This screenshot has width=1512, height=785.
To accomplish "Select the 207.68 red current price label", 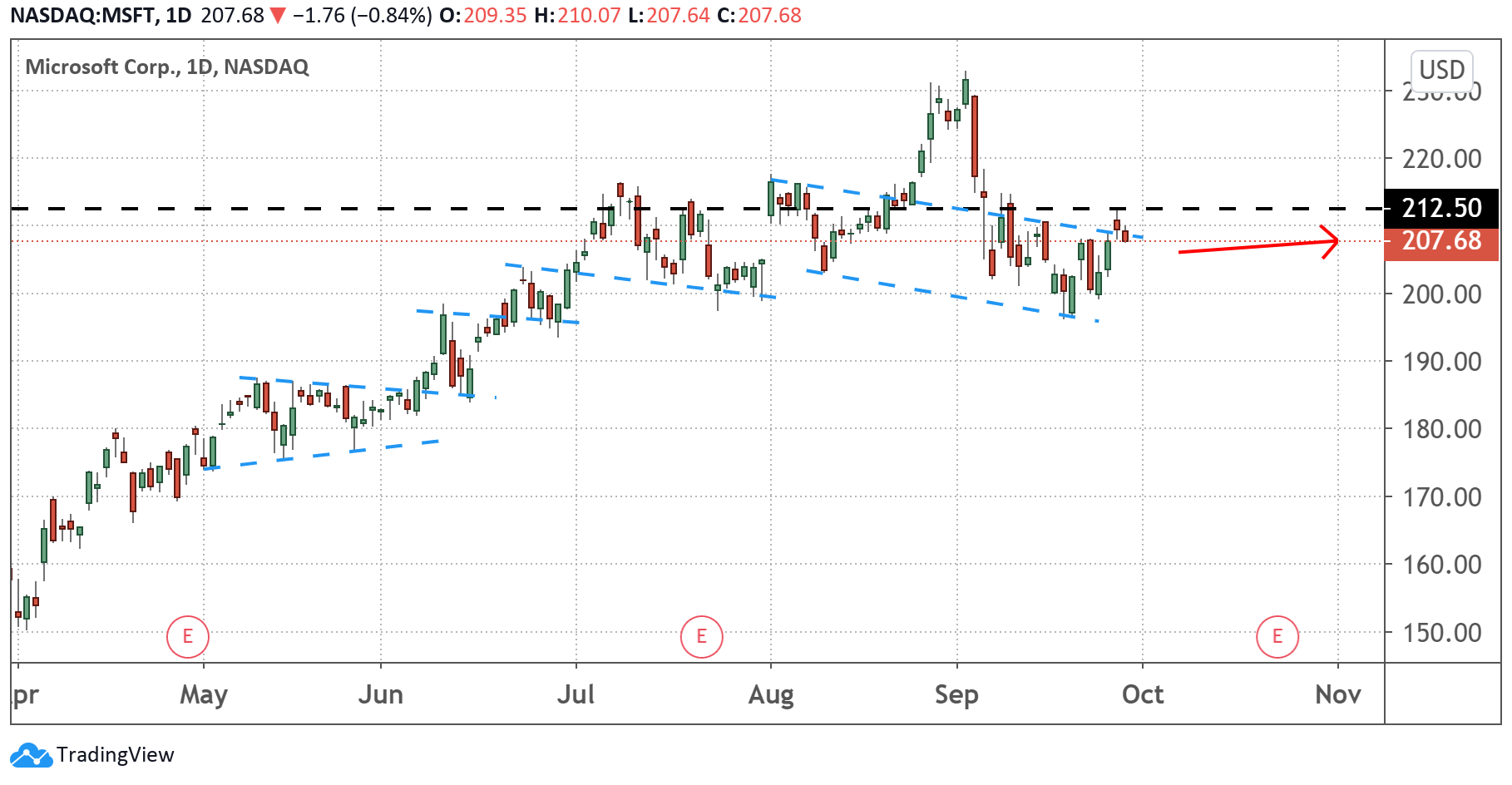I will pos(1441,241).
